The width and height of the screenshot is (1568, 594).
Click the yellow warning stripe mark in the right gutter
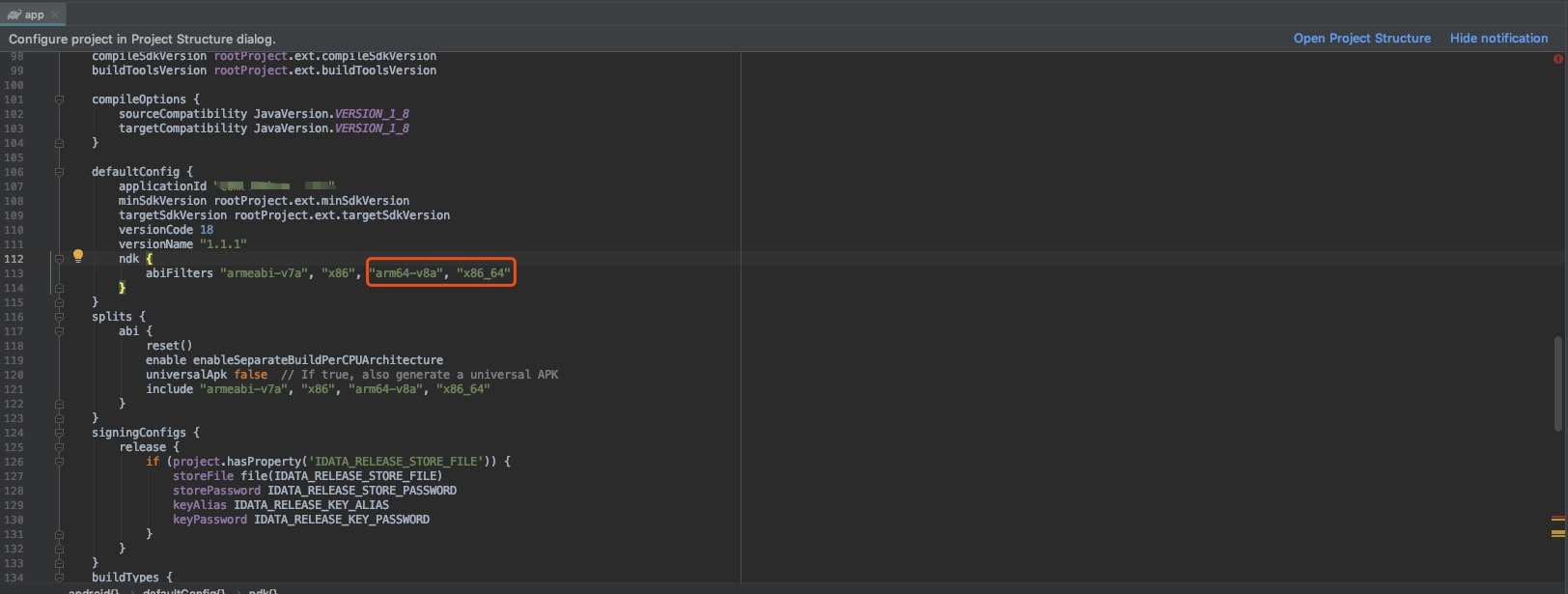coord(1558,532)
